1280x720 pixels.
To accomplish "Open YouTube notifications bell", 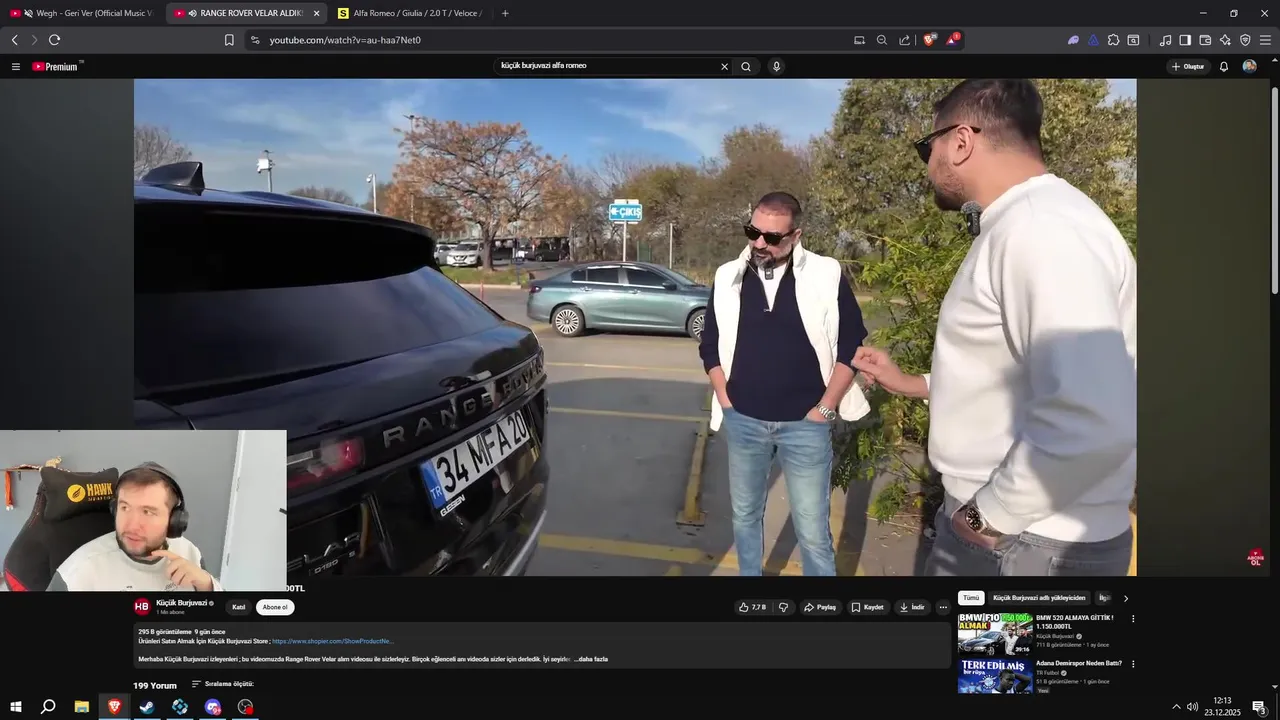I will pos(1224,67).
